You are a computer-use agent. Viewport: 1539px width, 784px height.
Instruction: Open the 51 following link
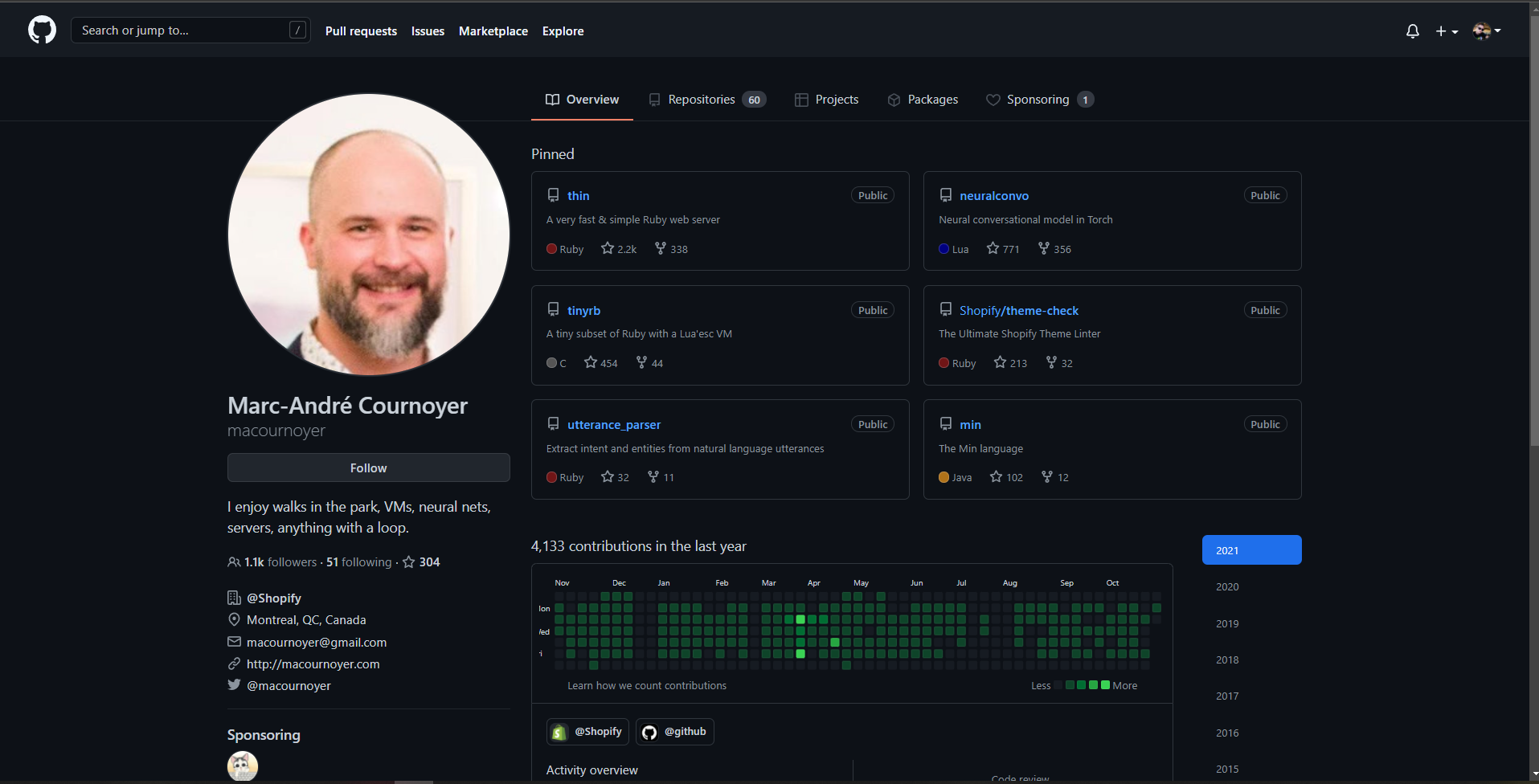[359, 562]
